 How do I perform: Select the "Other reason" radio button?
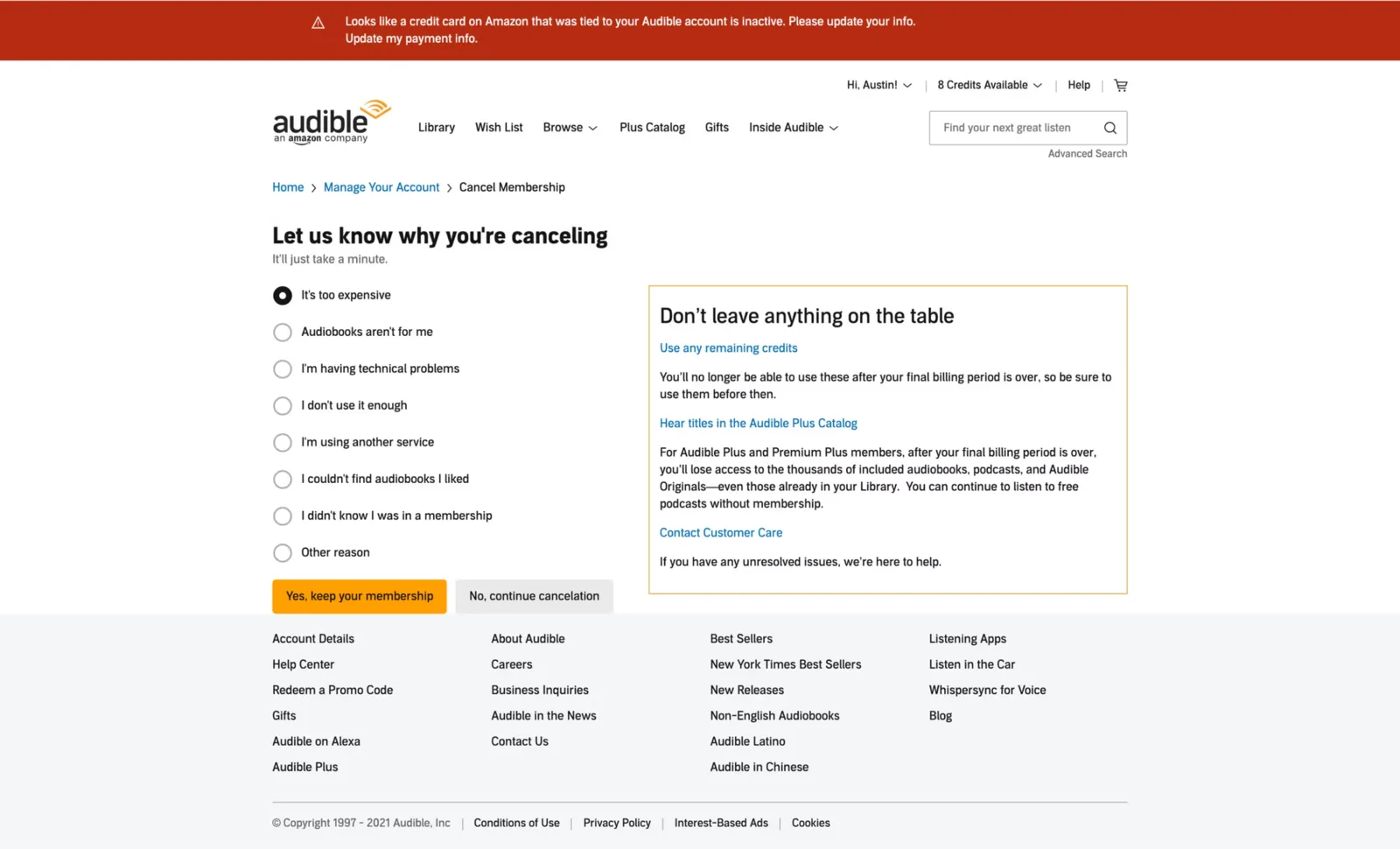pos(283,553)
